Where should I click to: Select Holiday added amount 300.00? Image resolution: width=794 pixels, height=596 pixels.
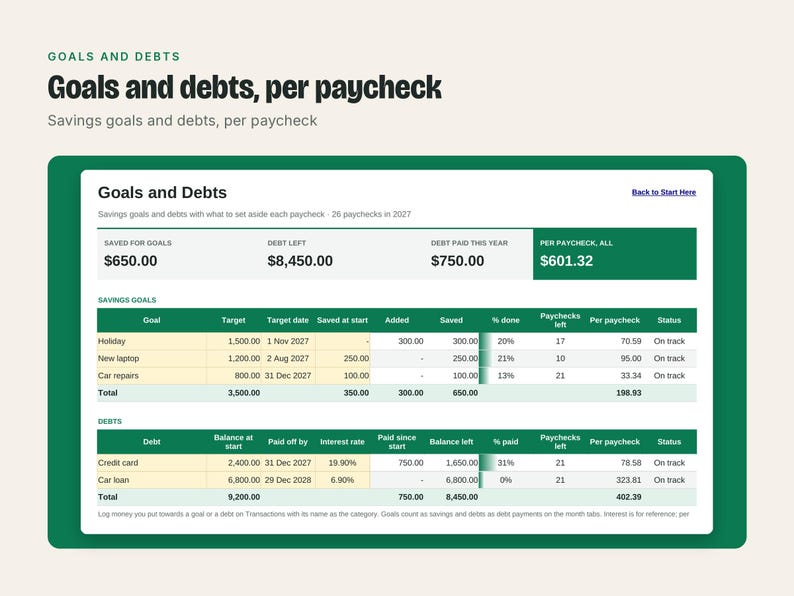[x=410, y=341]
